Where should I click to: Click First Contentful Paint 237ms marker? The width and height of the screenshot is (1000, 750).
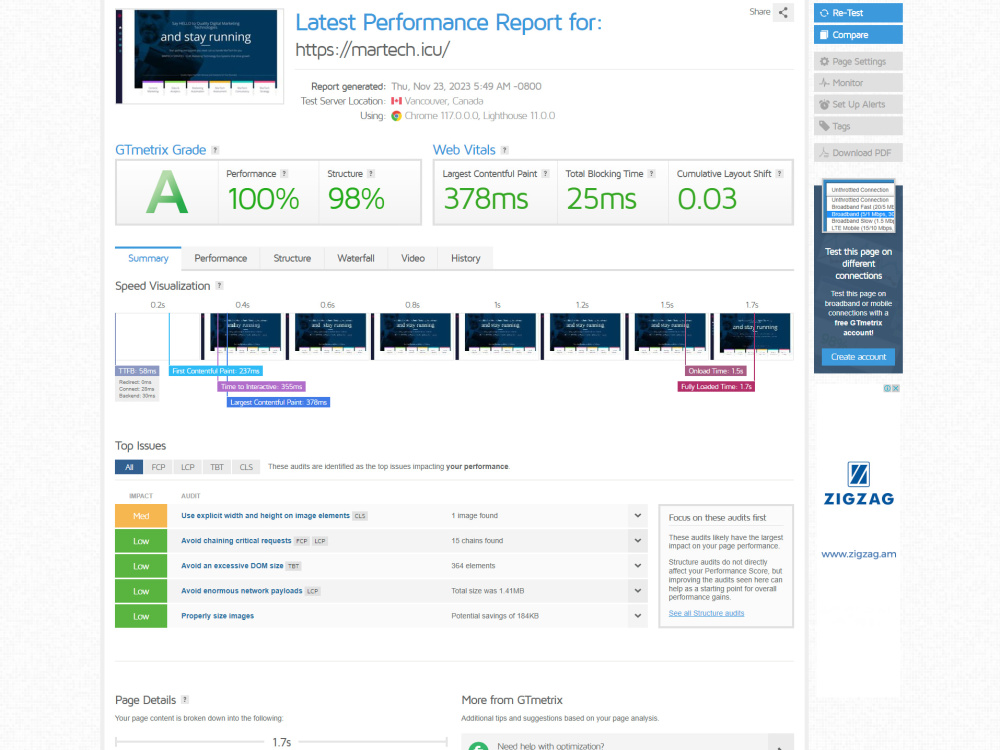tap(216, 371)
